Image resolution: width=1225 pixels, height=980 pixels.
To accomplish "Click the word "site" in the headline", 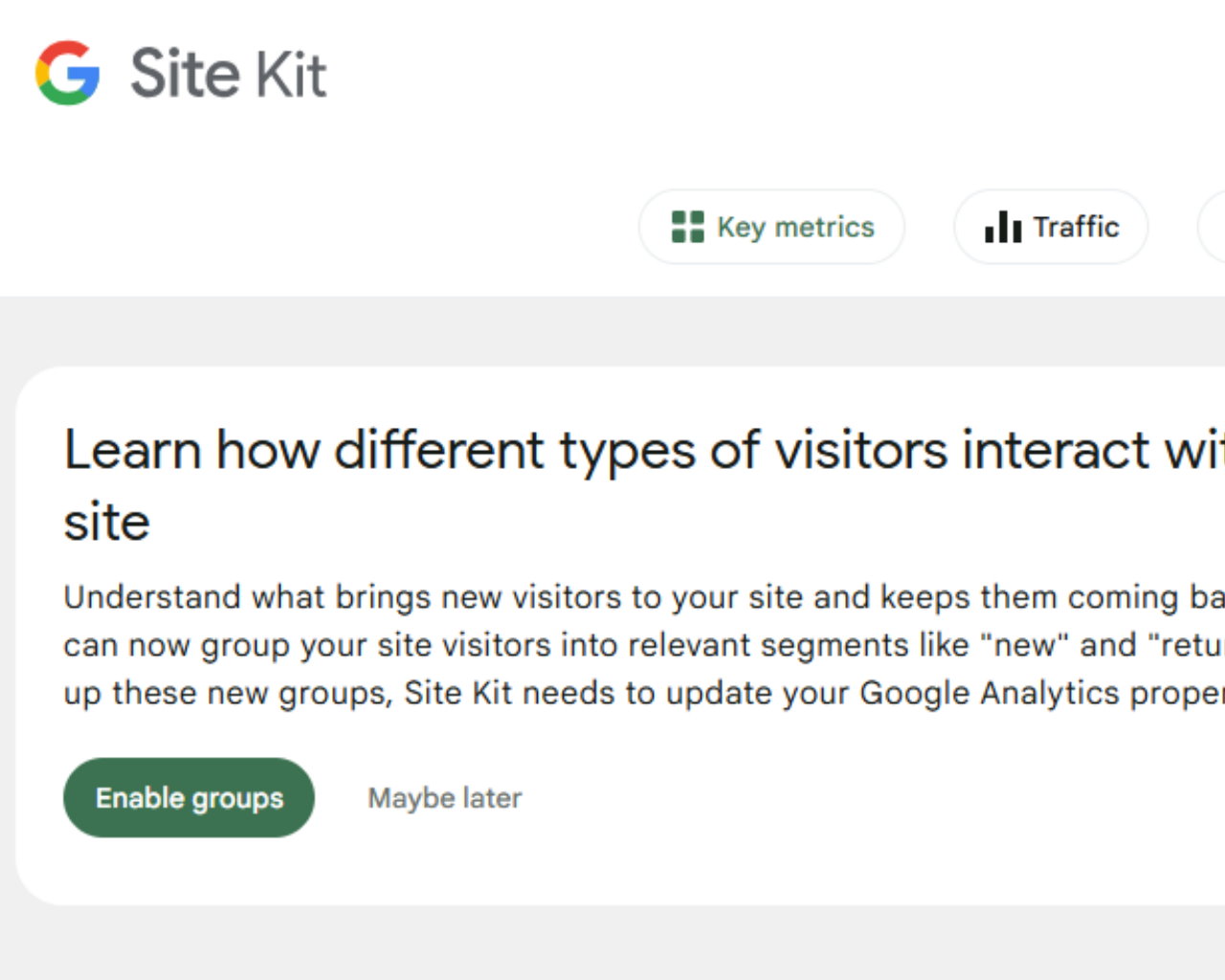I will click(106, 522).
